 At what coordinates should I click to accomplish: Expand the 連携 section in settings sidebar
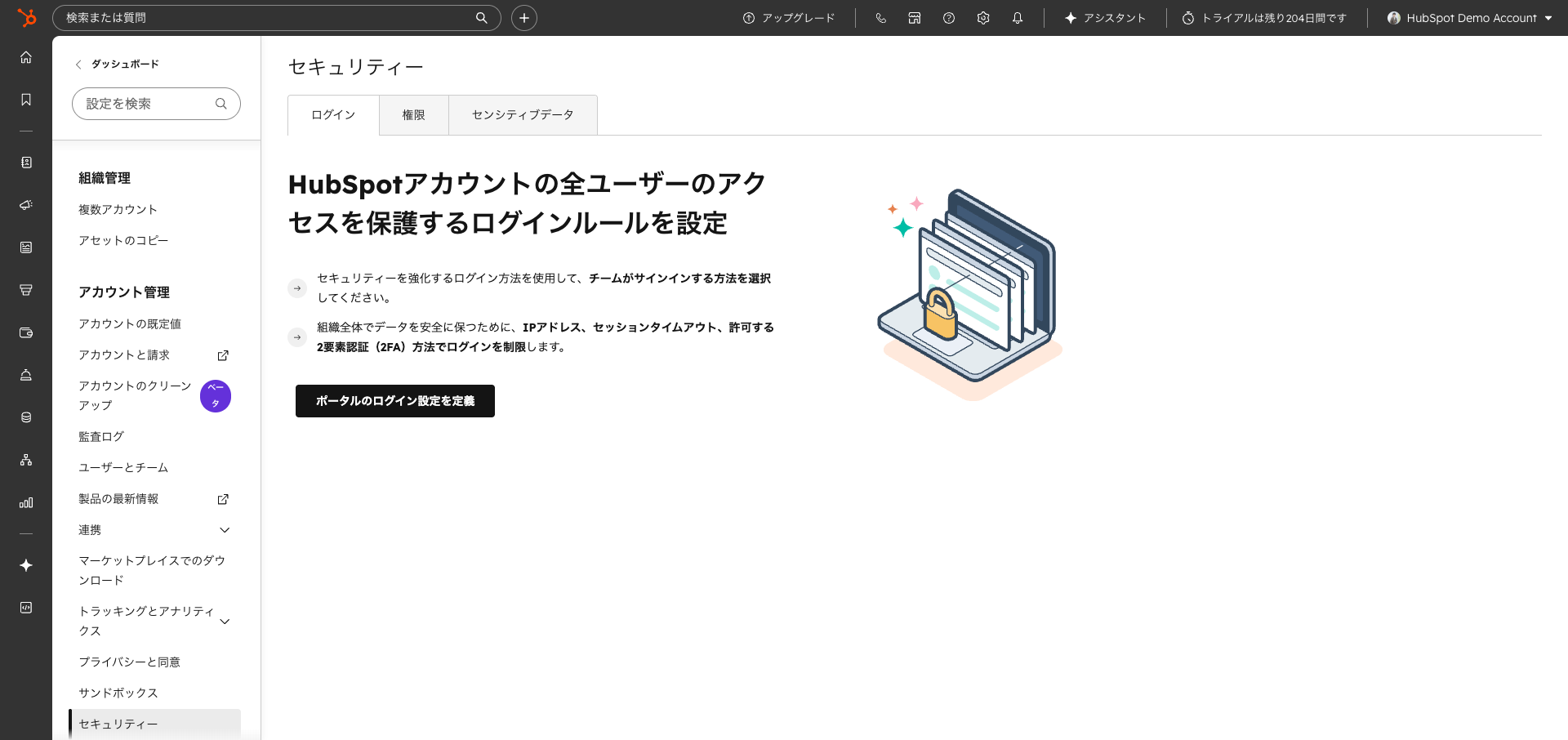point(224,529)
